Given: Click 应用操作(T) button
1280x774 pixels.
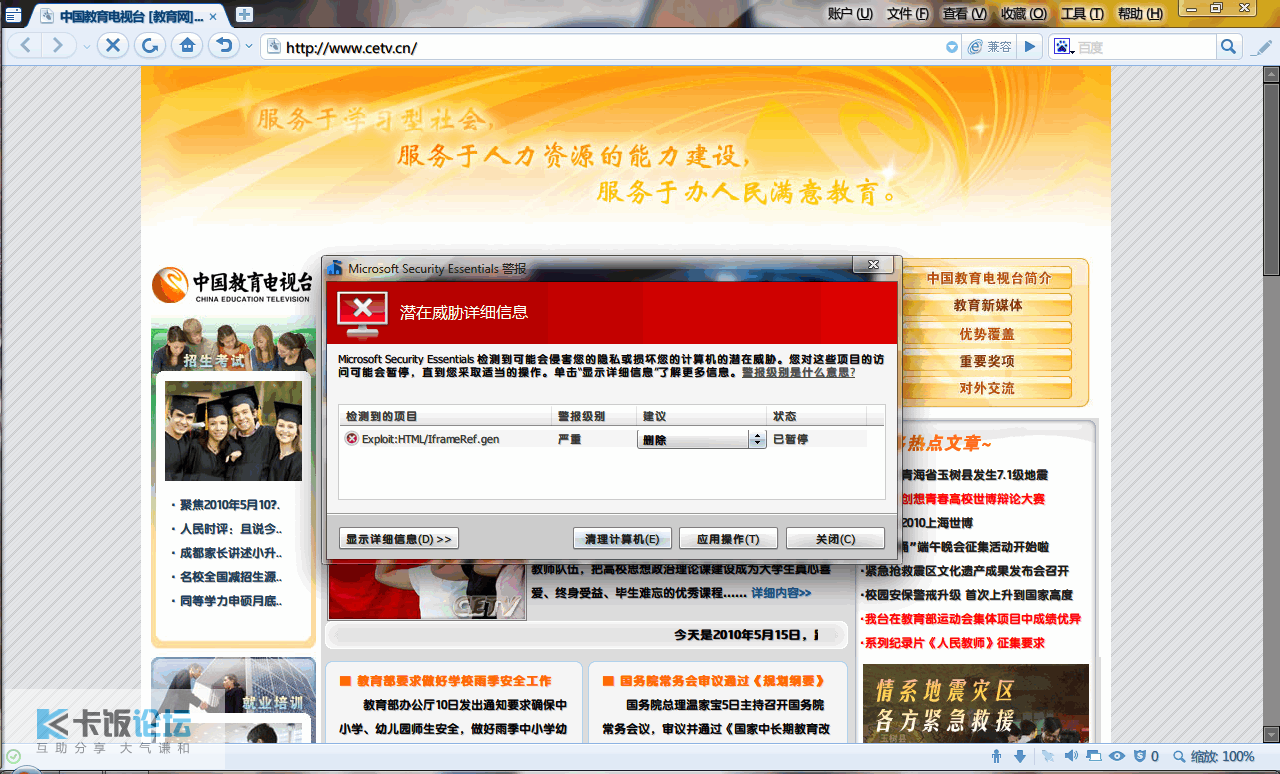Looking at the screenshot, I should point(729,539).
